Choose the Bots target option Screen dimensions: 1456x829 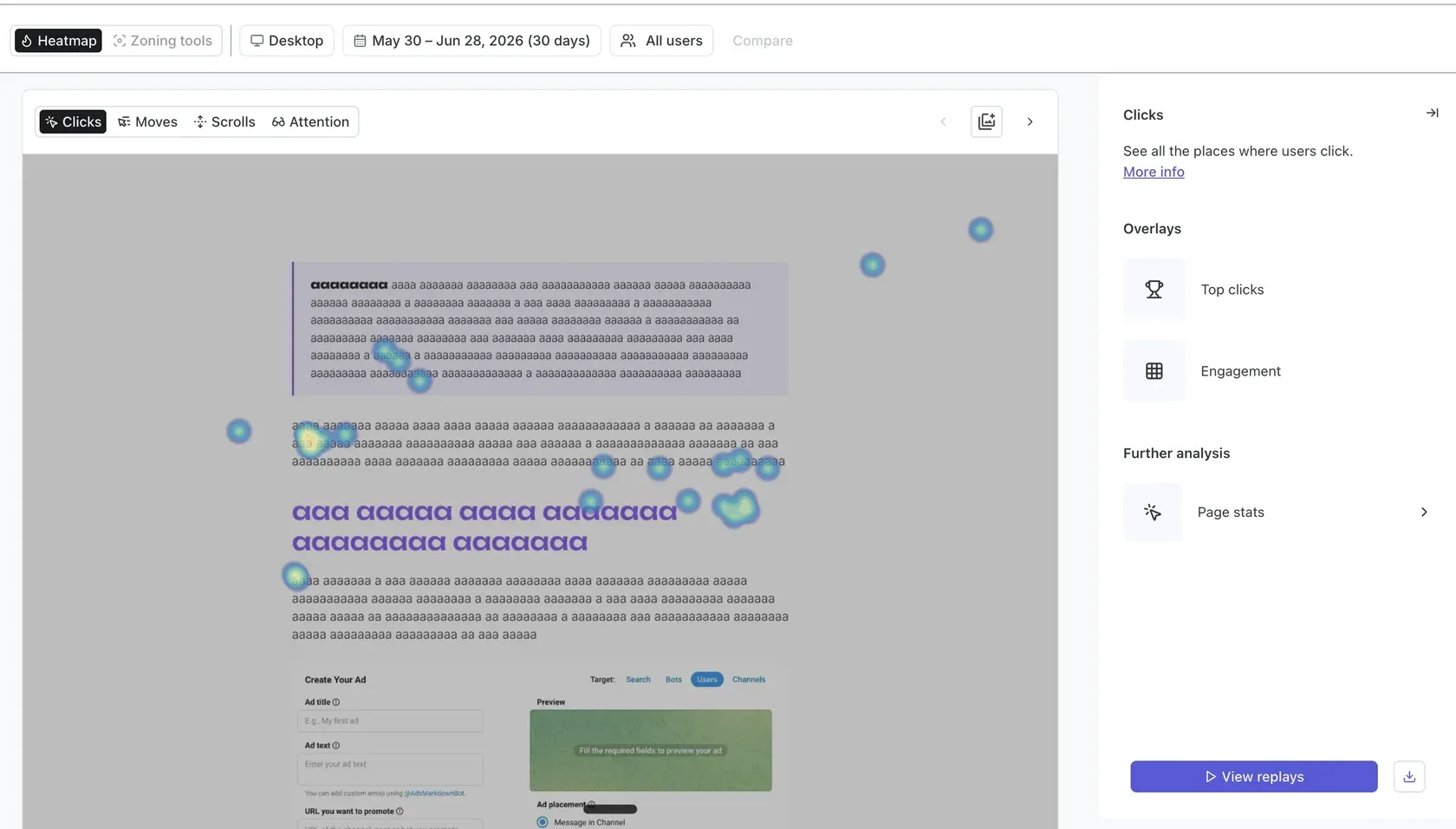tap(673, 680)
